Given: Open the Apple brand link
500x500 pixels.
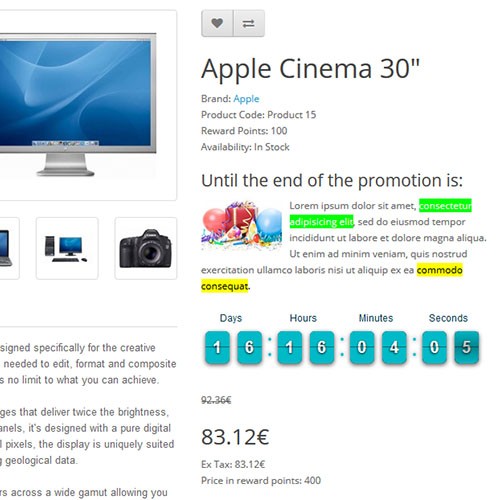Looking at the screenshot, I should (246, 99).
